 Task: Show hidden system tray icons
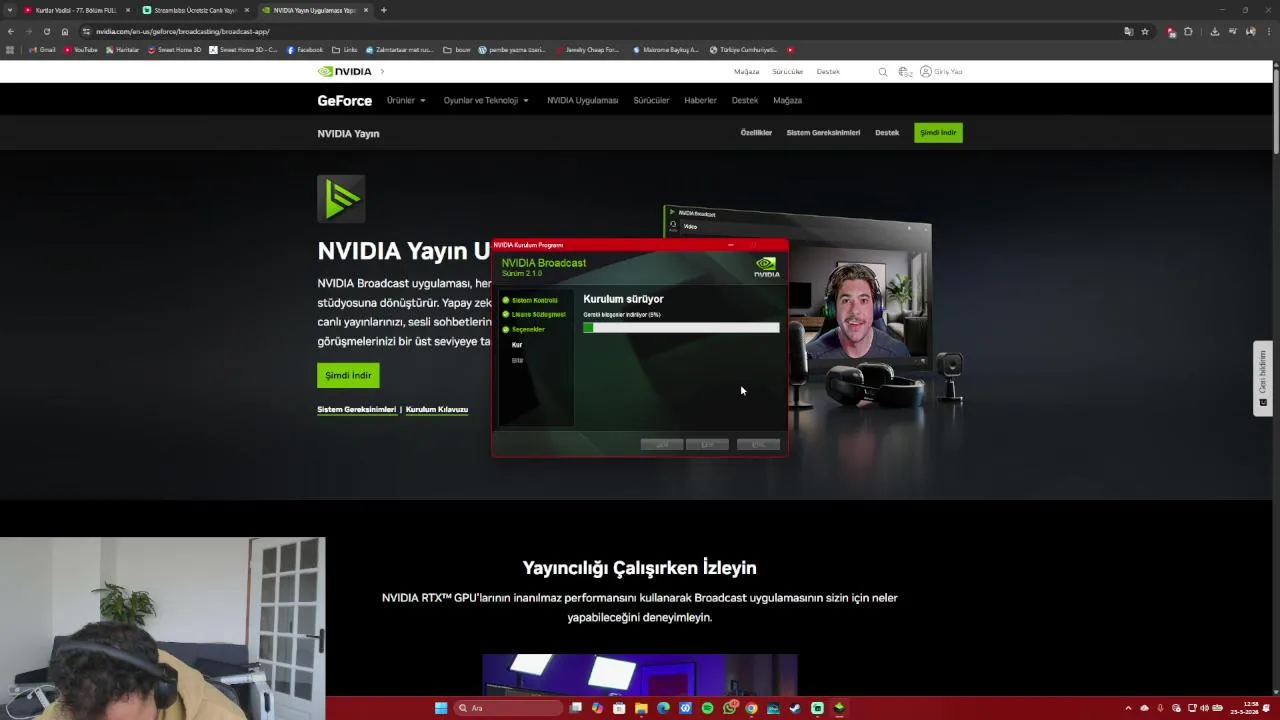1129,708
